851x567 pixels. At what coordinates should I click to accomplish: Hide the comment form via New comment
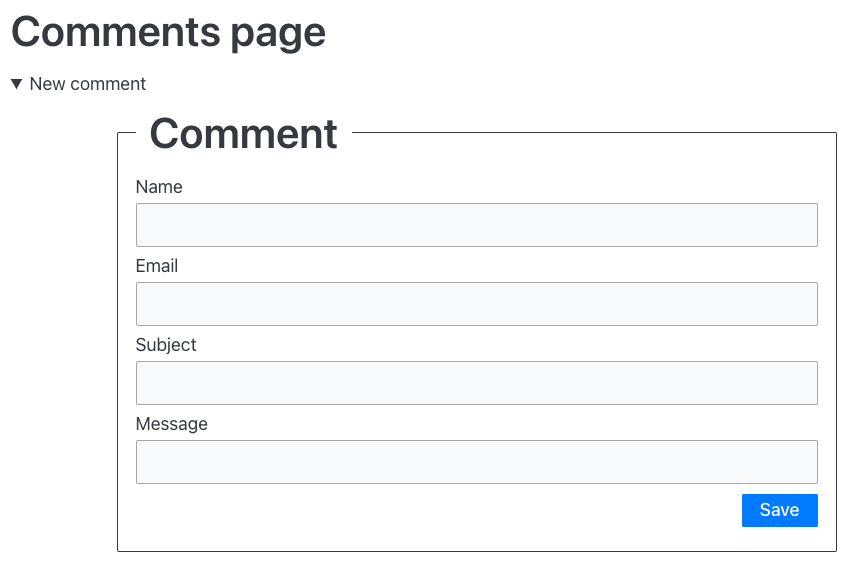pos(87,84)
